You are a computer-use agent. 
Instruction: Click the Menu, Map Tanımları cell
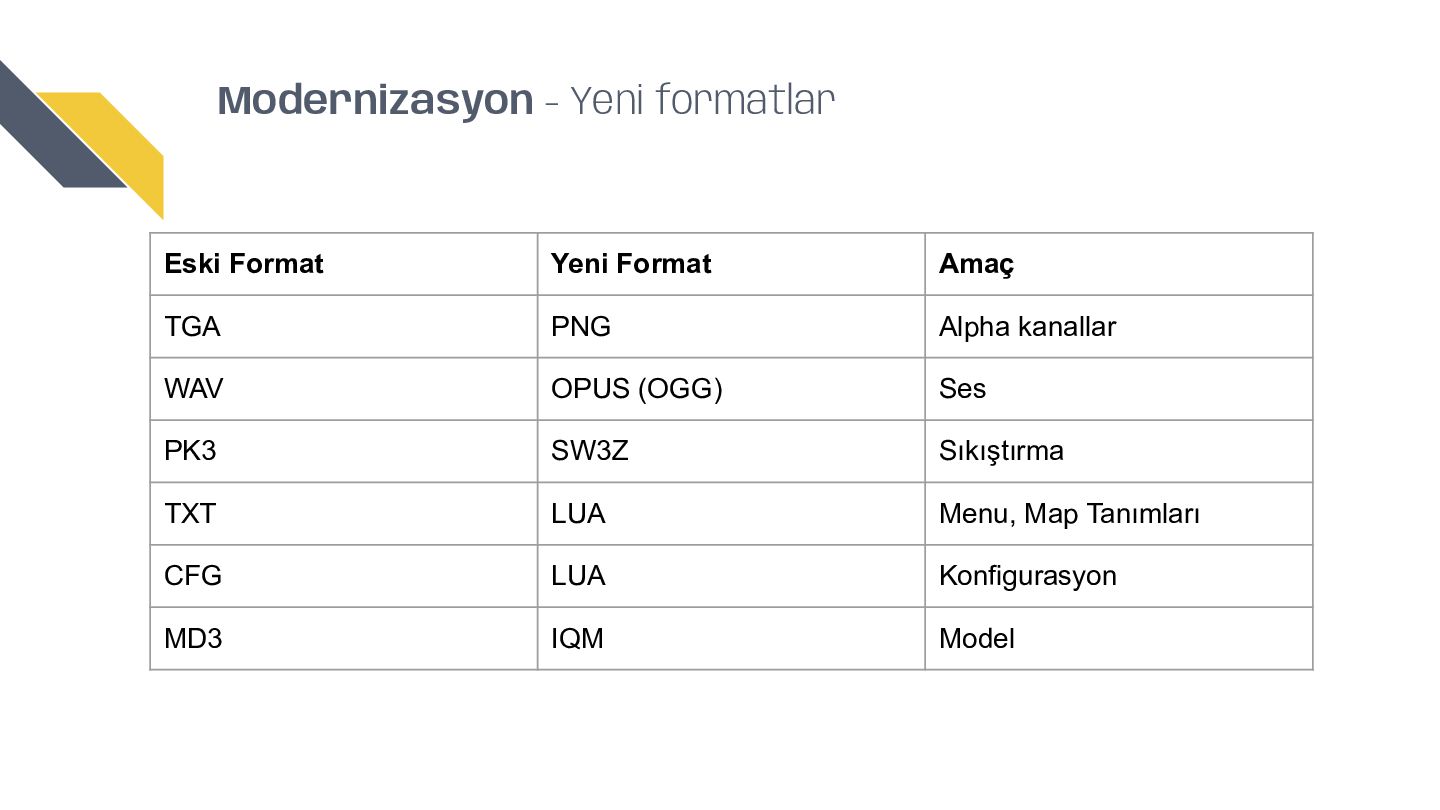click(1118, 514)
